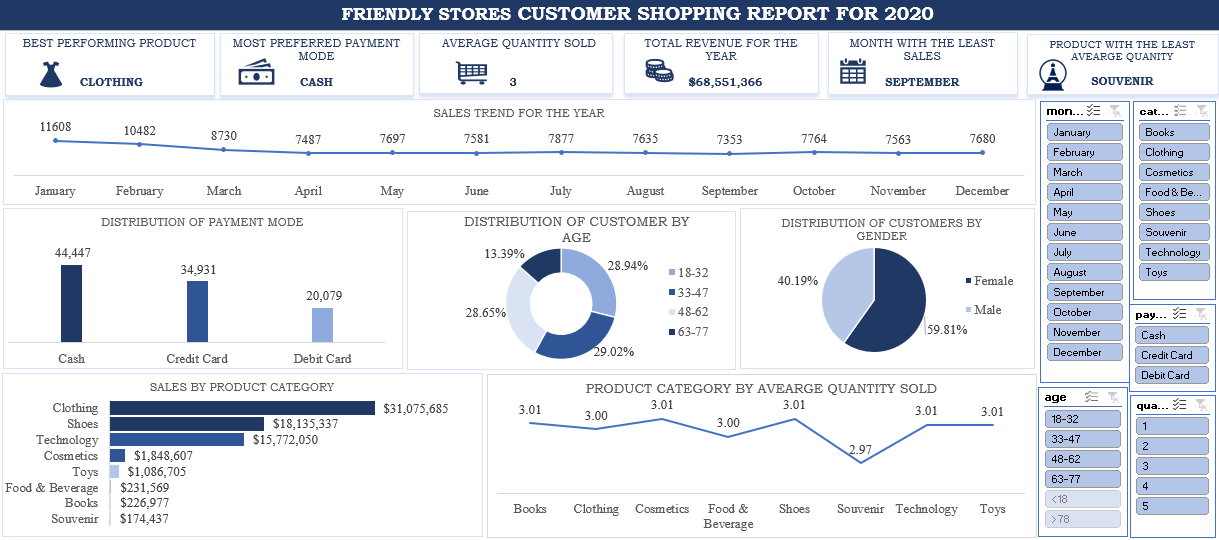Viewport: 1219px width, 540px height.
Task: Click the Female legend color marker
Action: [968, 281]
